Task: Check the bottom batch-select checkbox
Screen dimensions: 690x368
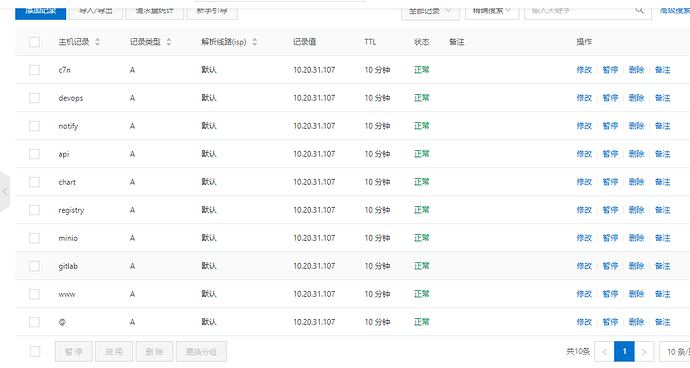Action: pos(35,351)
